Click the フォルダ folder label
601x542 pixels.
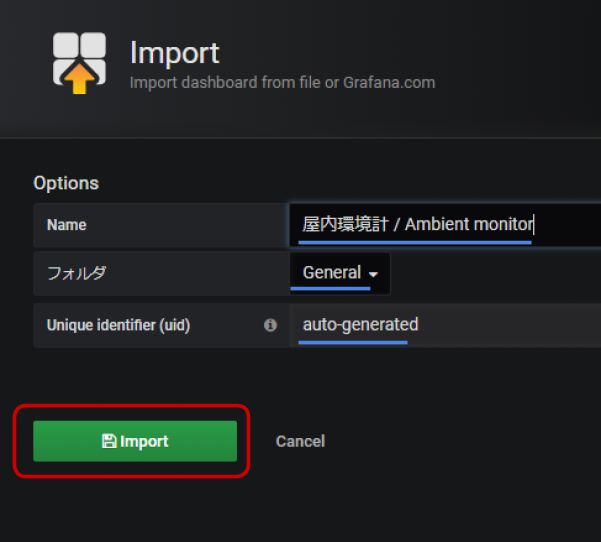(x=76, y=273)
